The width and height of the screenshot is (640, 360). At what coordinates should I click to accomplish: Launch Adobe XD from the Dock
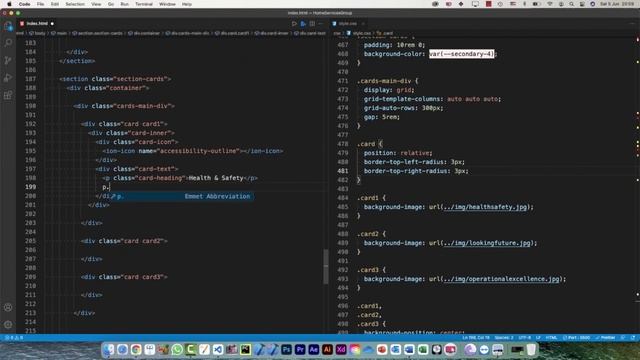(x=341, y=349)
